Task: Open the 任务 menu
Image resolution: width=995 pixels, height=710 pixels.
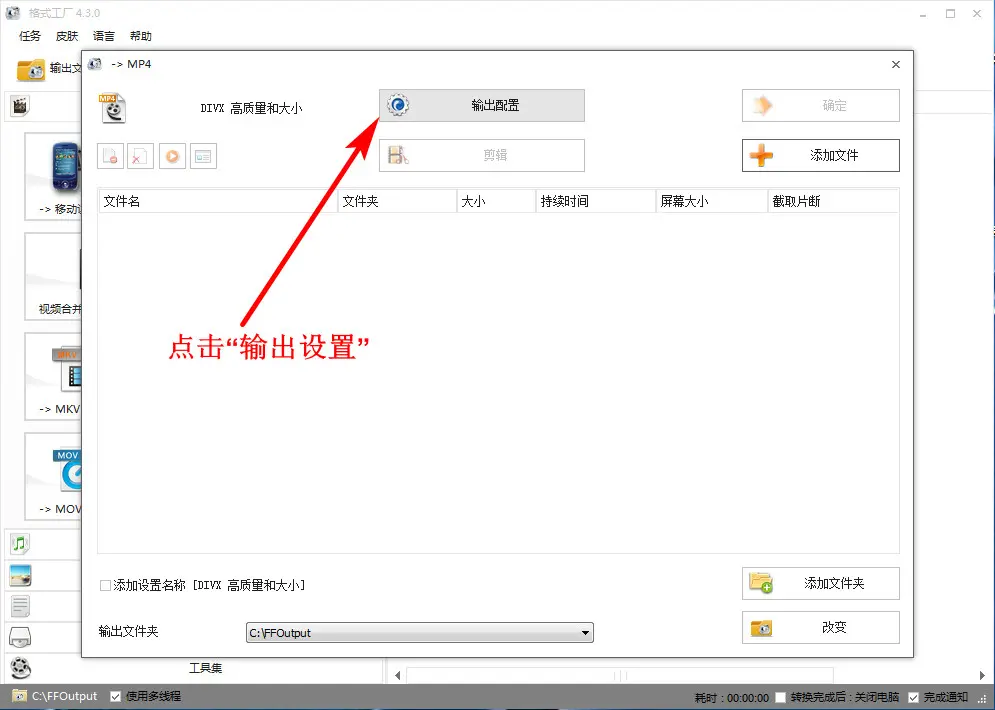Action: [30, 36]
